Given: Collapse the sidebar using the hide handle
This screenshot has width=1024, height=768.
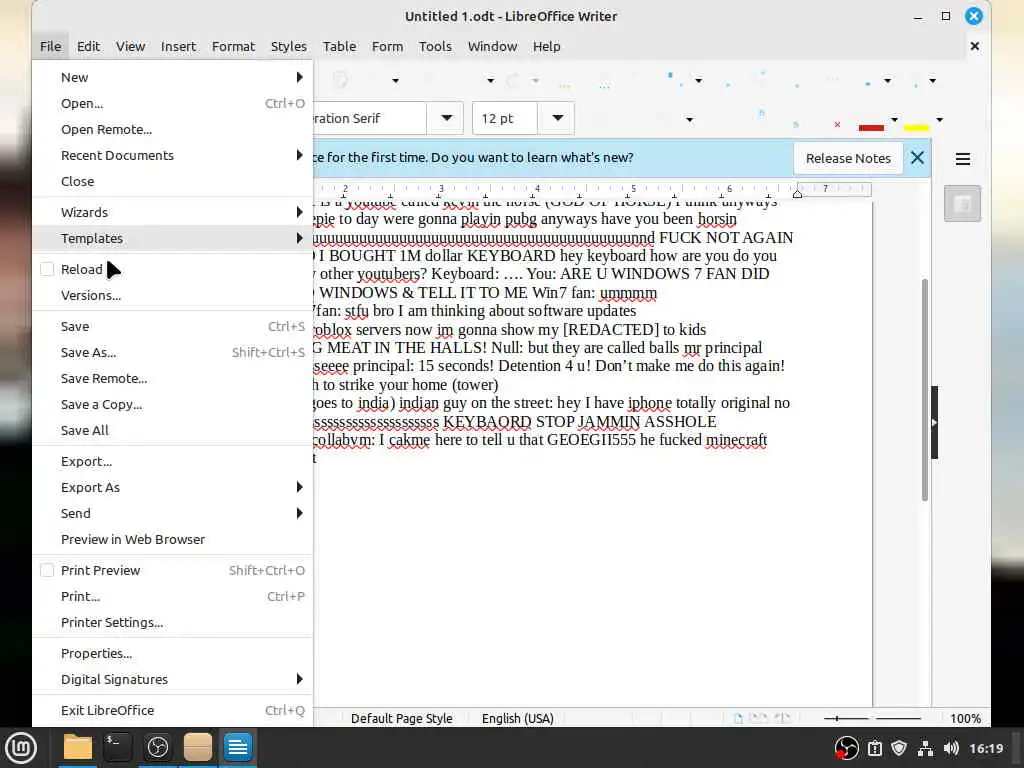Looking at the screenshot, I should [x=935, y=423].
